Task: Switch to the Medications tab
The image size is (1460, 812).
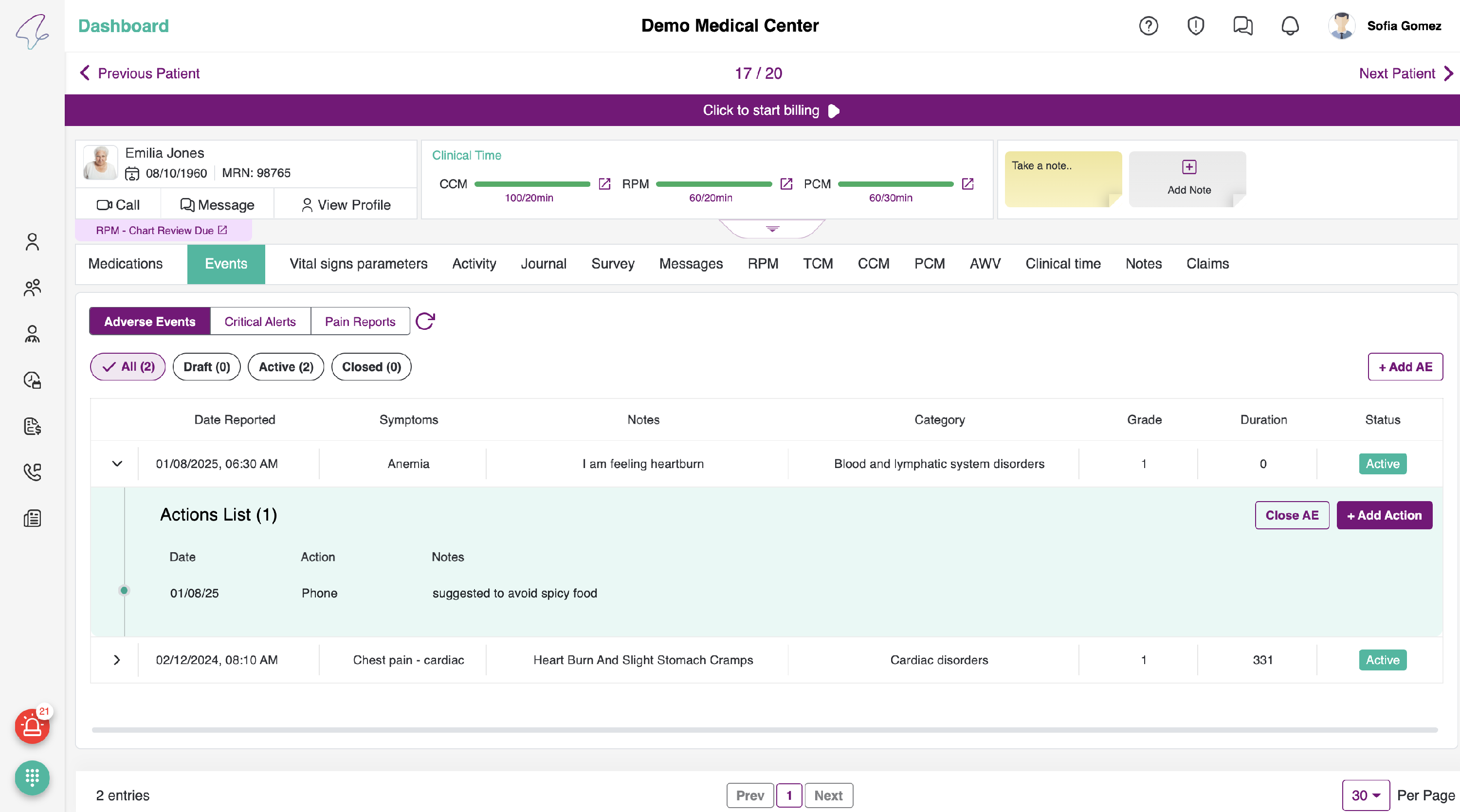Action: (125, 264)
